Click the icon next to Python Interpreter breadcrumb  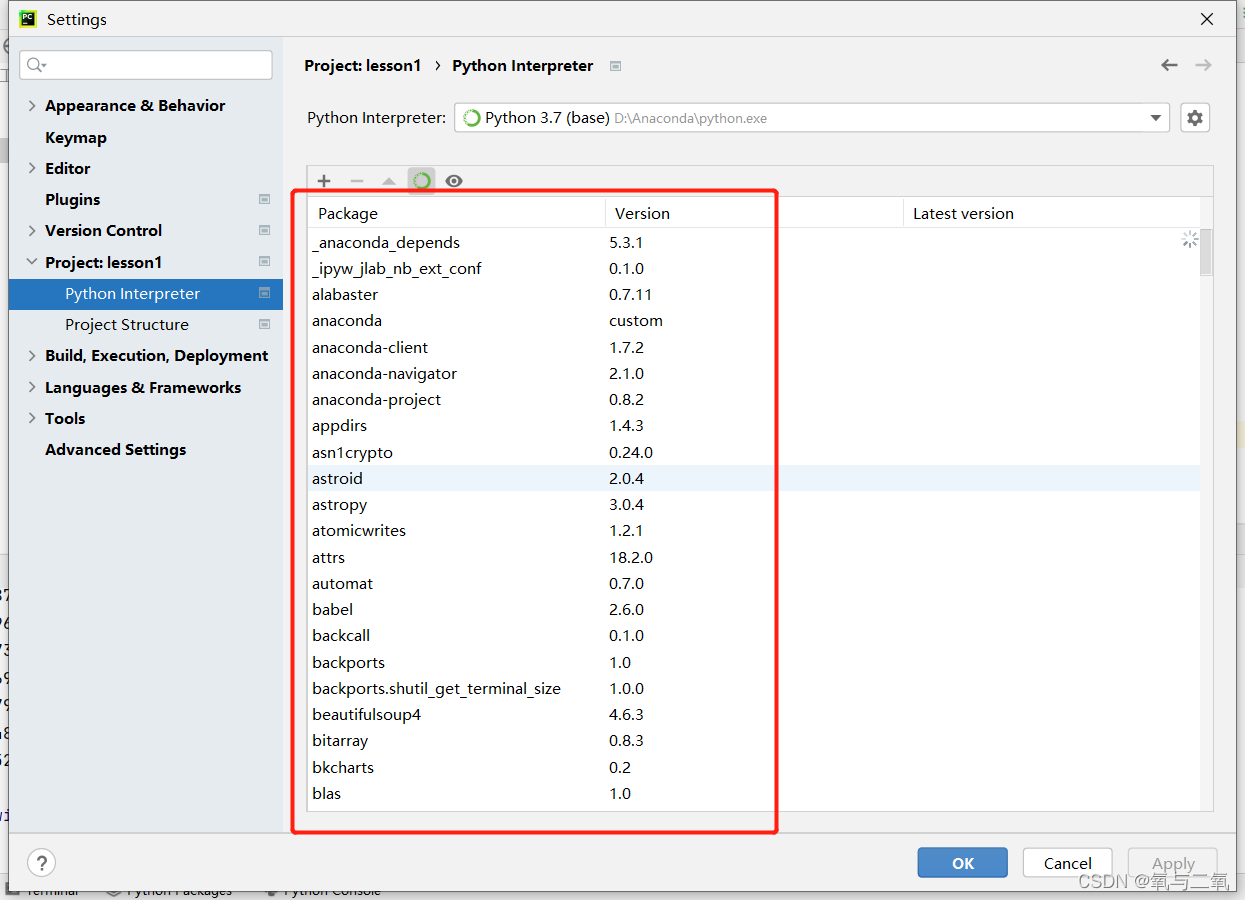pos(616,66)
